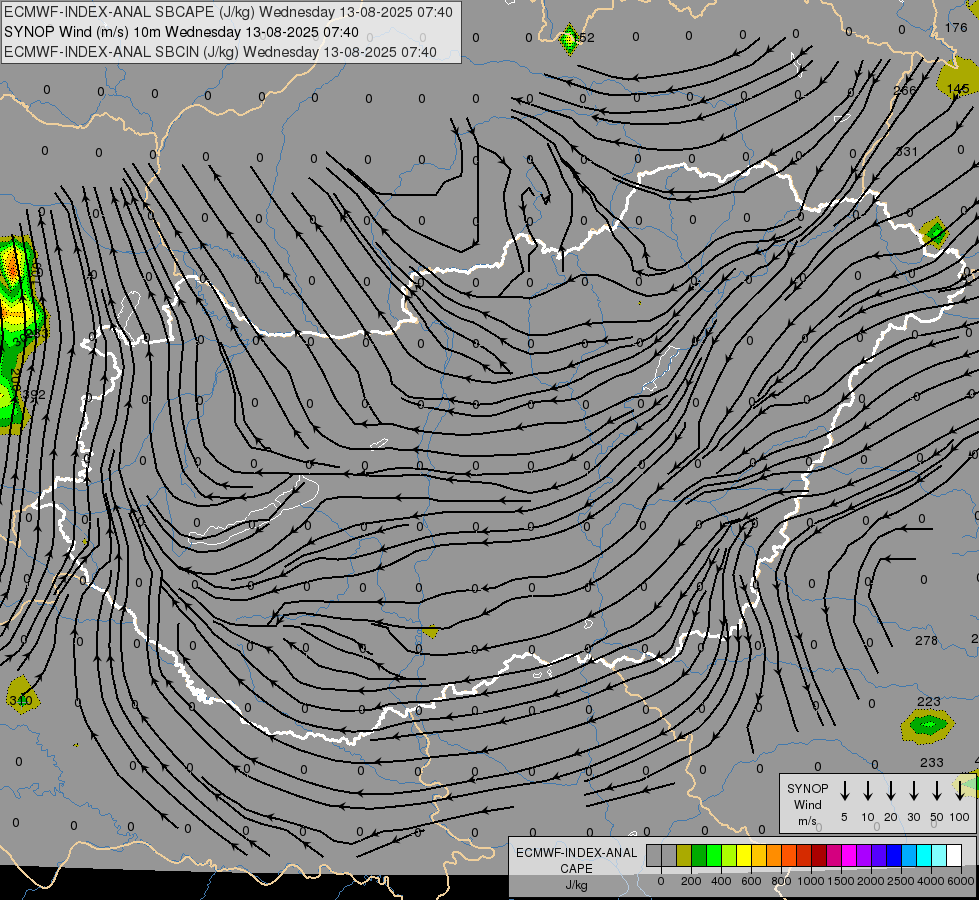The image size is (979, 900).
Task: Click the 4000 tick label in CAPE legend
Action: pyautogui.click(x=931, y=881)
